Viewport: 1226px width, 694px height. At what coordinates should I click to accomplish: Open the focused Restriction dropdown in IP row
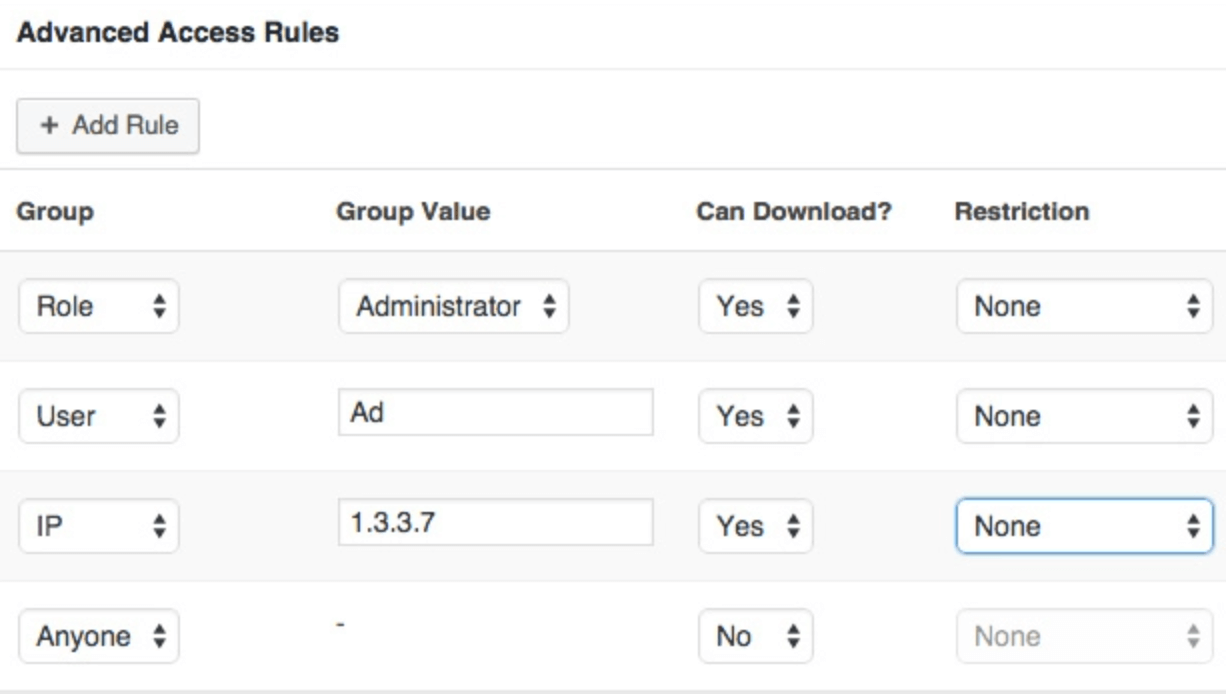[1084, 526]
